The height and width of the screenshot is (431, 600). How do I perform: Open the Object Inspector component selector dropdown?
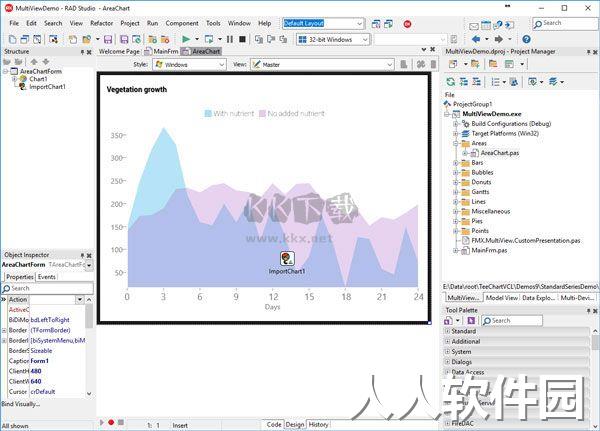pos(89,265)
